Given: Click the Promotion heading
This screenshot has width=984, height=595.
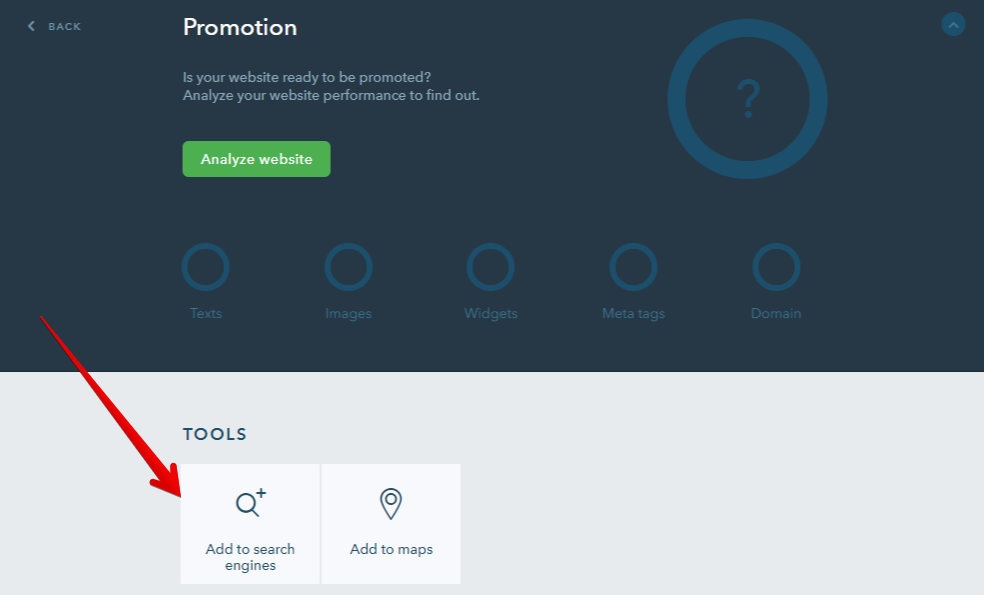Looking at the screenshot, I should (240, 27).
